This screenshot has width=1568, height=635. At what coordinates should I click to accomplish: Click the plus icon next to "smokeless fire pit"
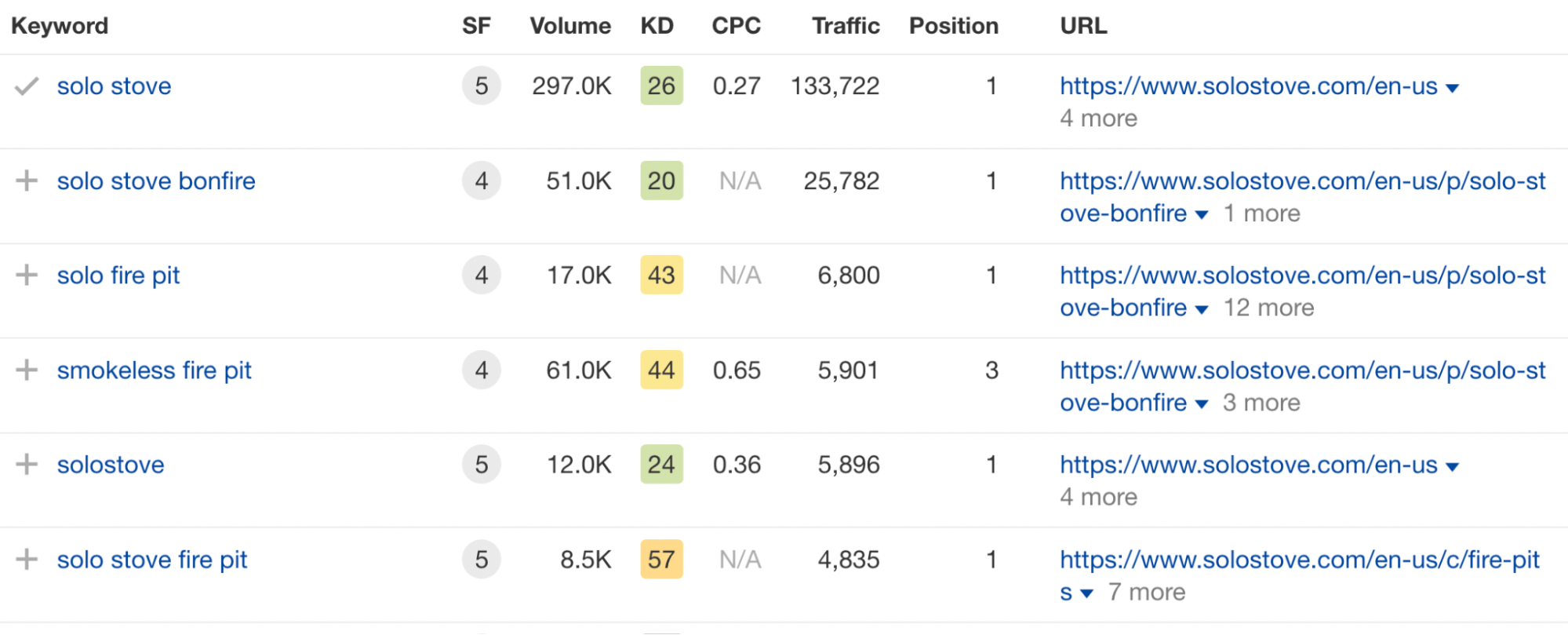point(27,370)
